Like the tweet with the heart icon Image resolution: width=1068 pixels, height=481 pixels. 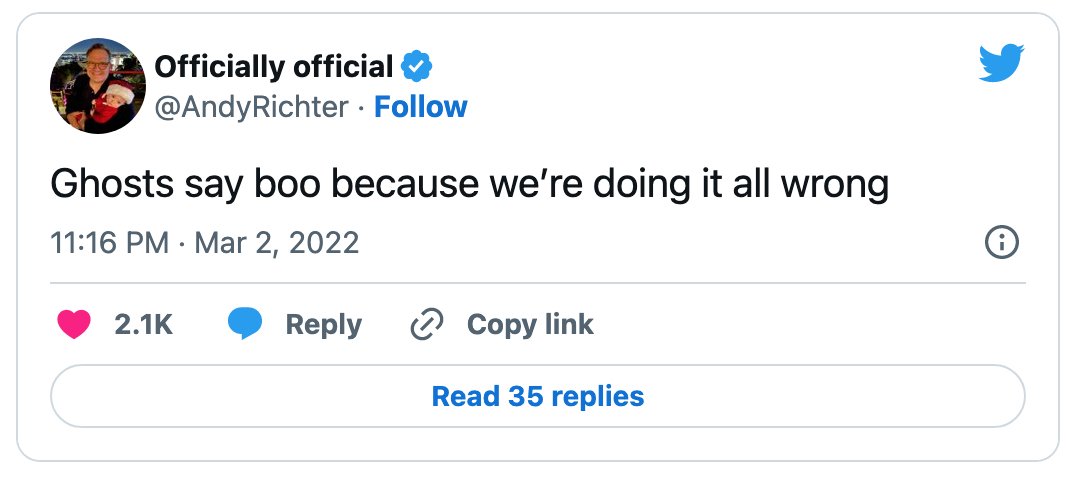(74, 324)
